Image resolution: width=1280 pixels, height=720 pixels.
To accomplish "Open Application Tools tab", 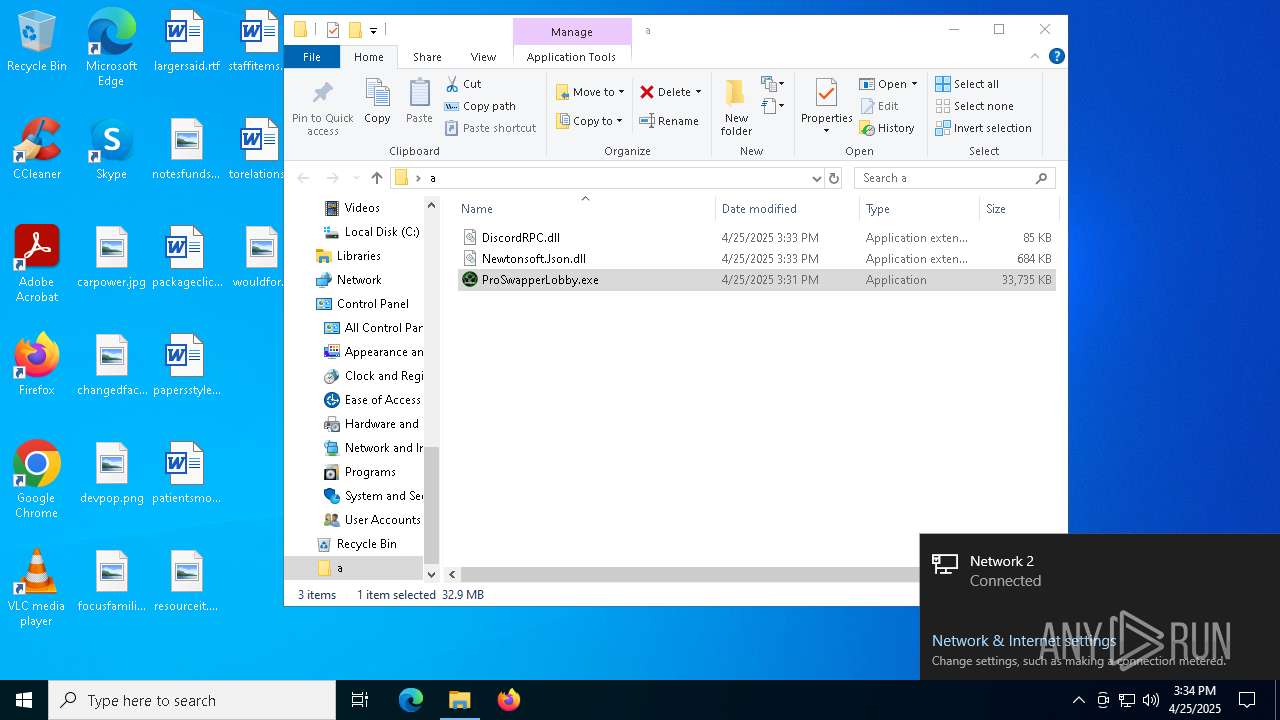I will point(571,57).
